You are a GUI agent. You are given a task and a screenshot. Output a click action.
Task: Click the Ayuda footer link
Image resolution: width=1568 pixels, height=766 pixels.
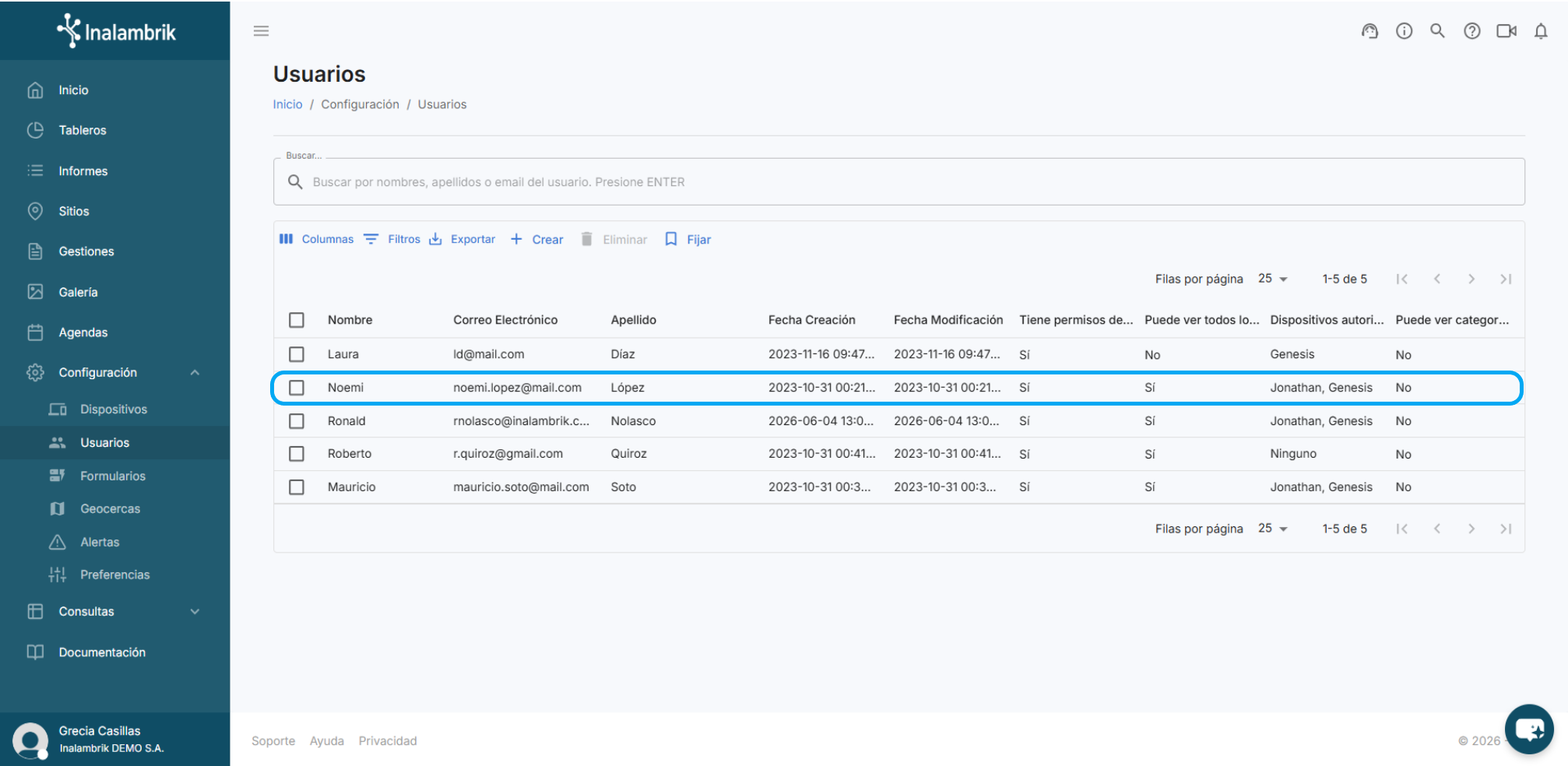point(327,741)
